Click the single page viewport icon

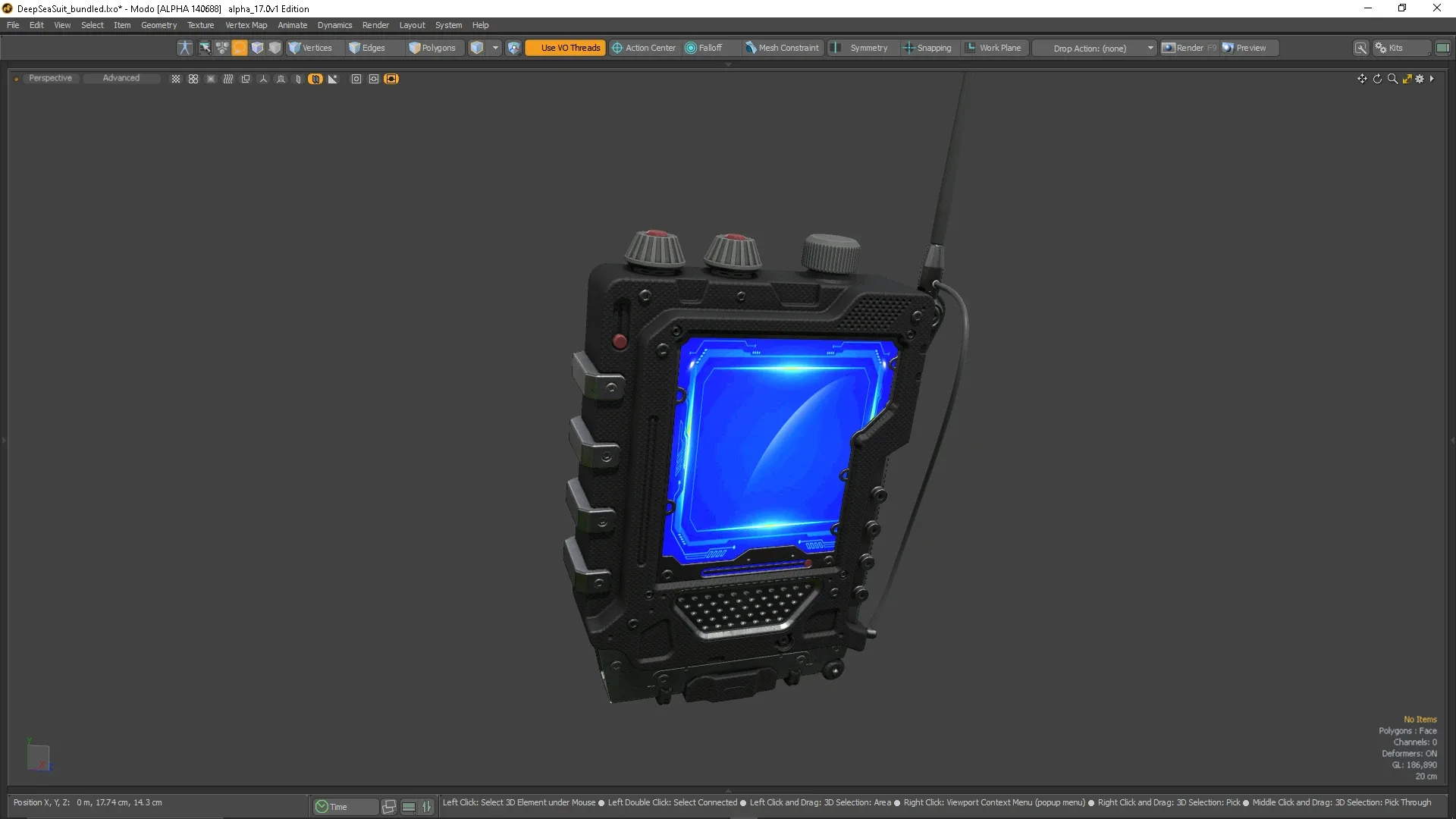pyautogui.click(x=298, y=79)
